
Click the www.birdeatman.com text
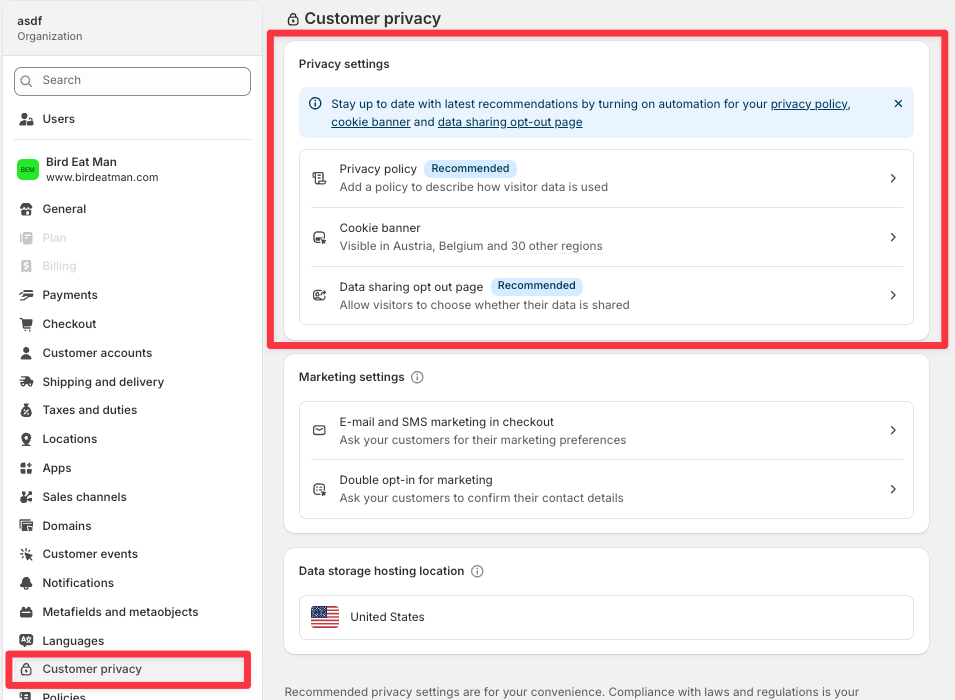tap(102, 177)
